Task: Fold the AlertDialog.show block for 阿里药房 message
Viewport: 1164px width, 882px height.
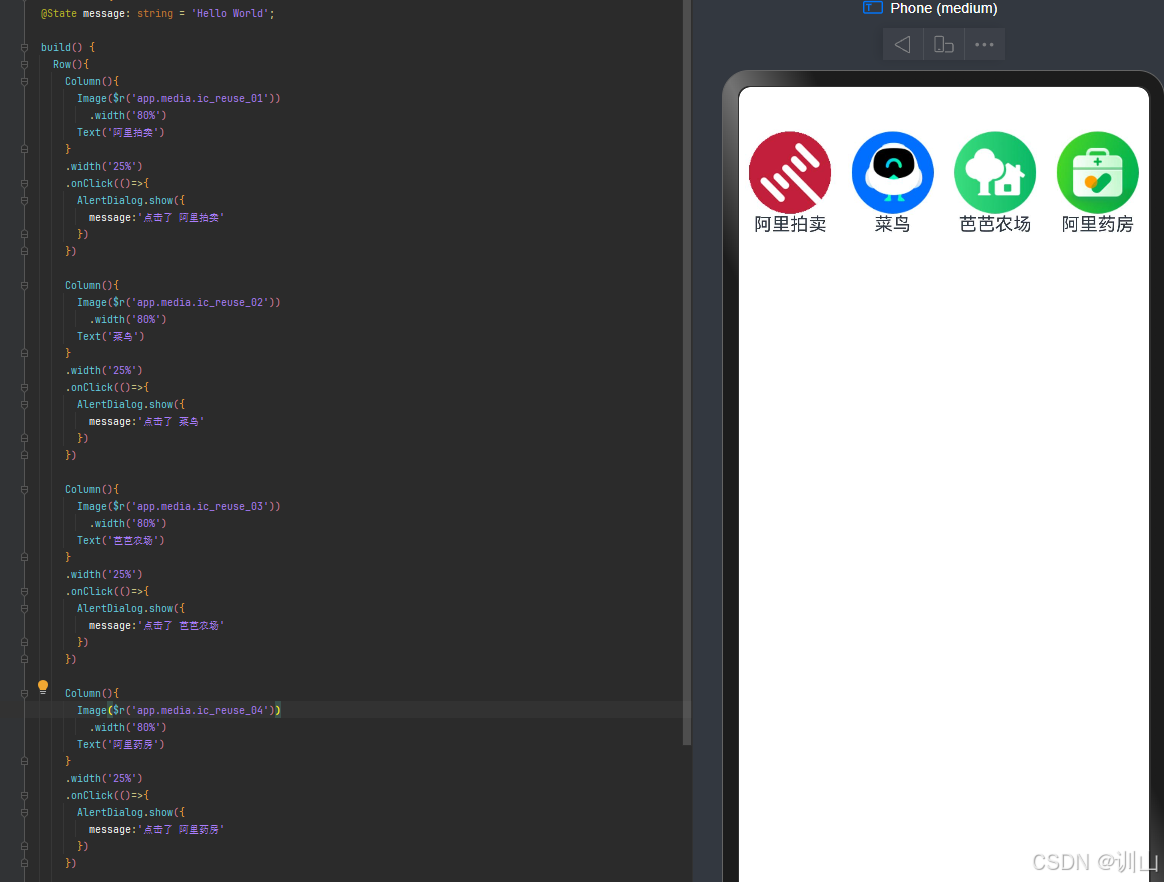Action: point(24,813)
